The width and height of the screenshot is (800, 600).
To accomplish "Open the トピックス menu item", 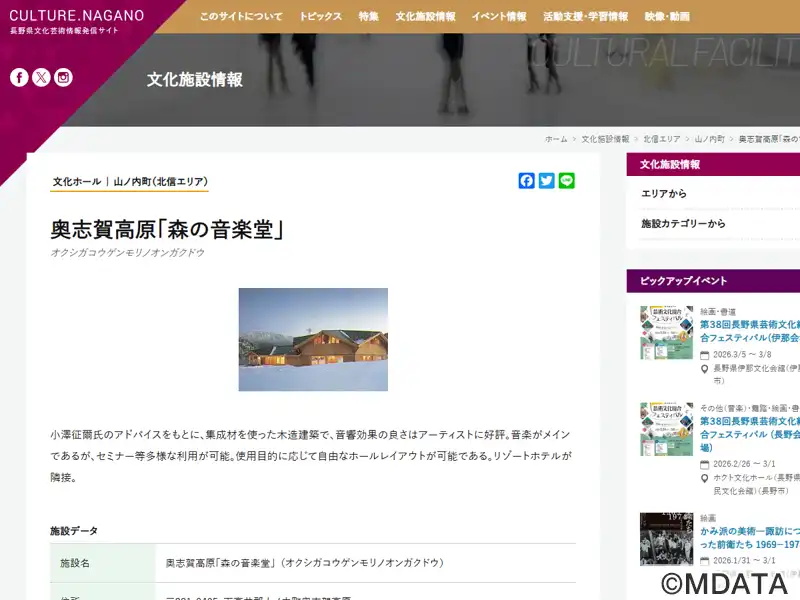I will tap(320, 17).
